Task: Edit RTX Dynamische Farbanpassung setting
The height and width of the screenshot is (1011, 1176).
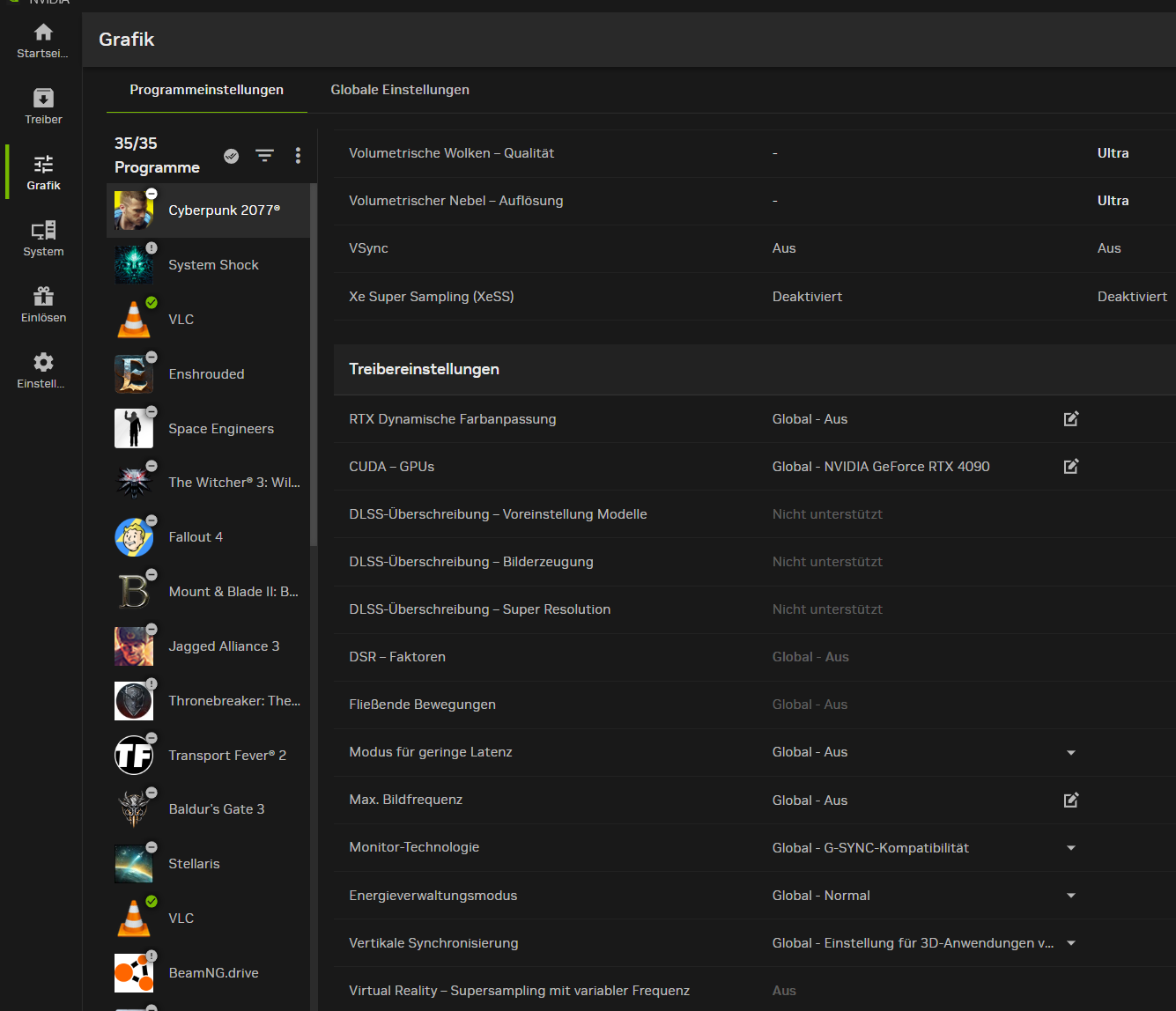Action: click(1071, 419)
